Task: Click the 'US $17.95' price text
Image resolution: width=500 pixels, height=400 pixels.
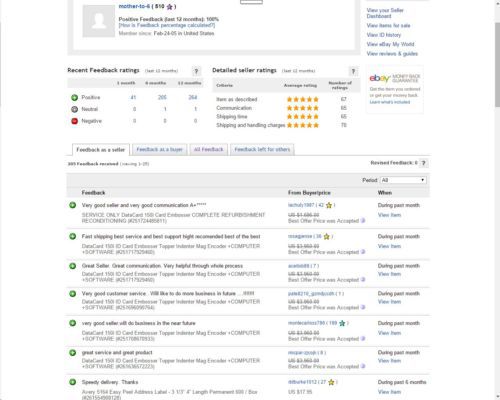Action: [300, 392]
